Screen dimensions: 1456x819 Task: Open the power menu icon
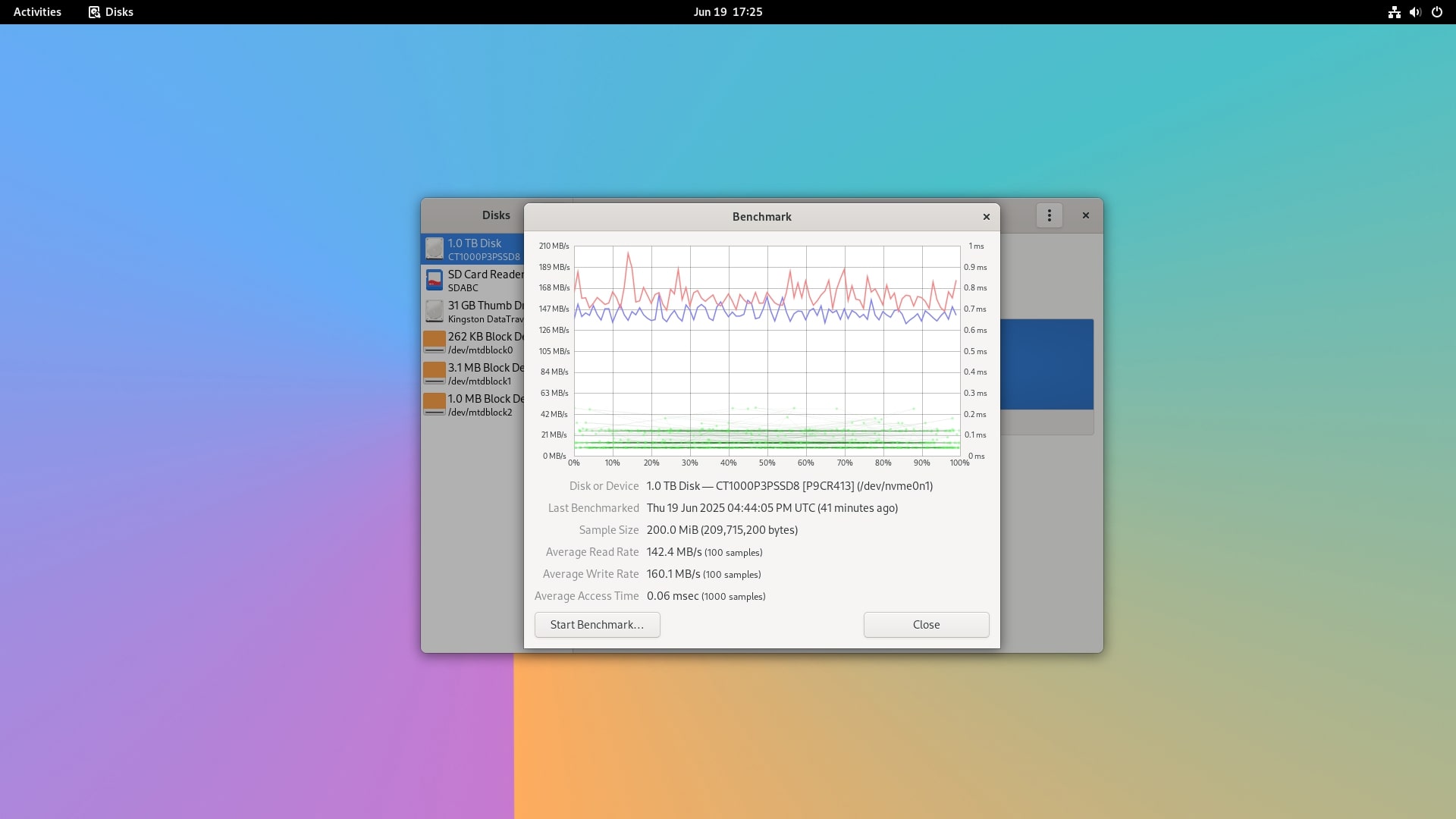coord(1437,12)
